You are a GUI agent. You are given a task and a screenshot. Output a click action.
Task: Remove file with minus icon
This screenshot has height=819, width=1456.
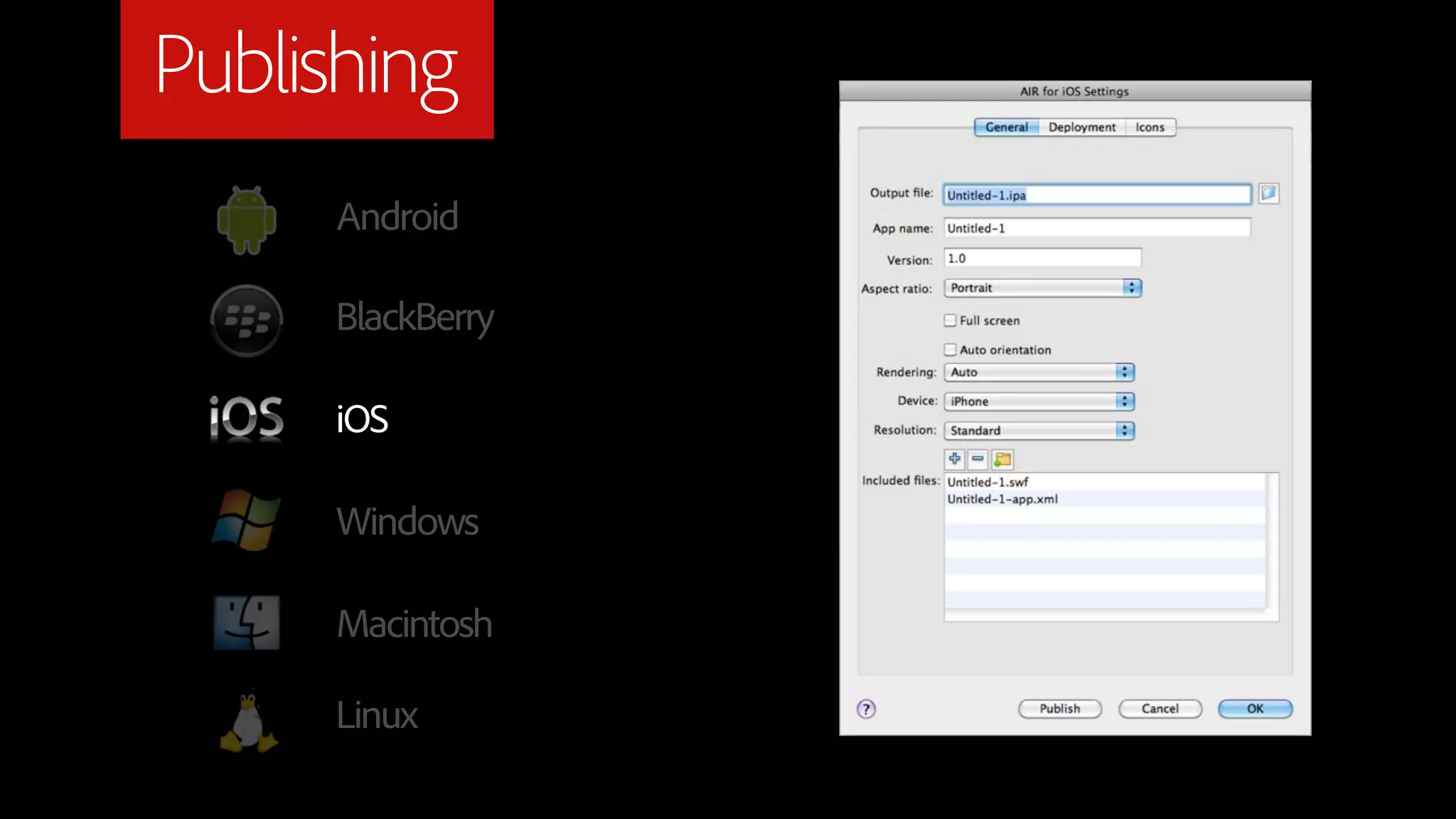[978, 459]
